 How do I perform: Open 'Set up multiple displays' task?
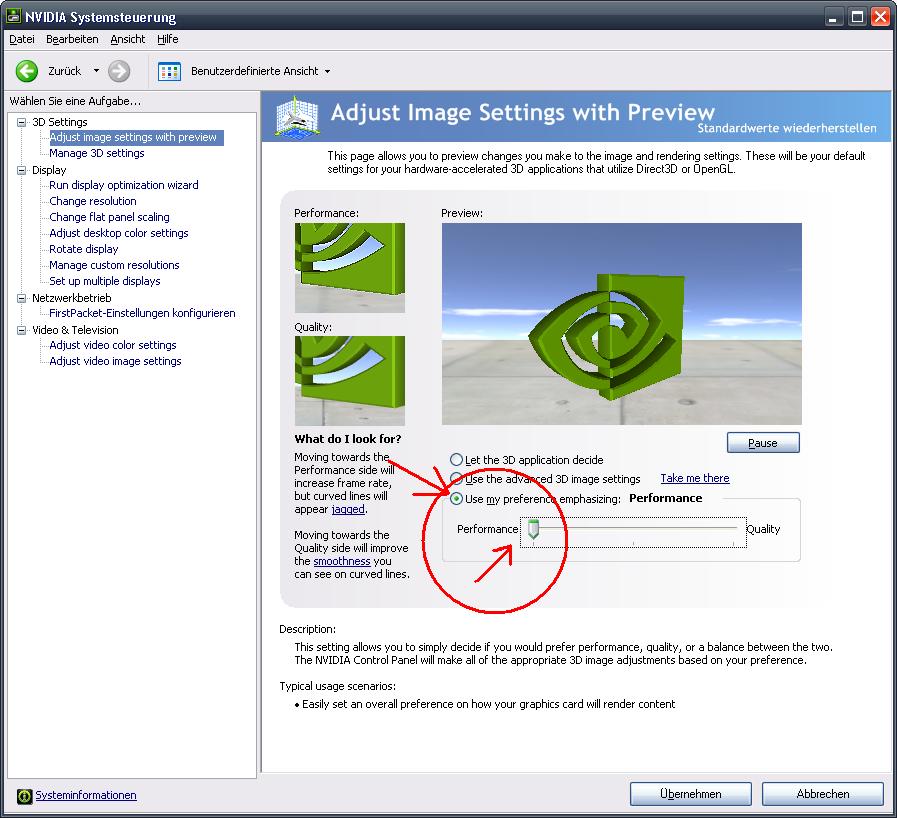(x=105, y=281)
